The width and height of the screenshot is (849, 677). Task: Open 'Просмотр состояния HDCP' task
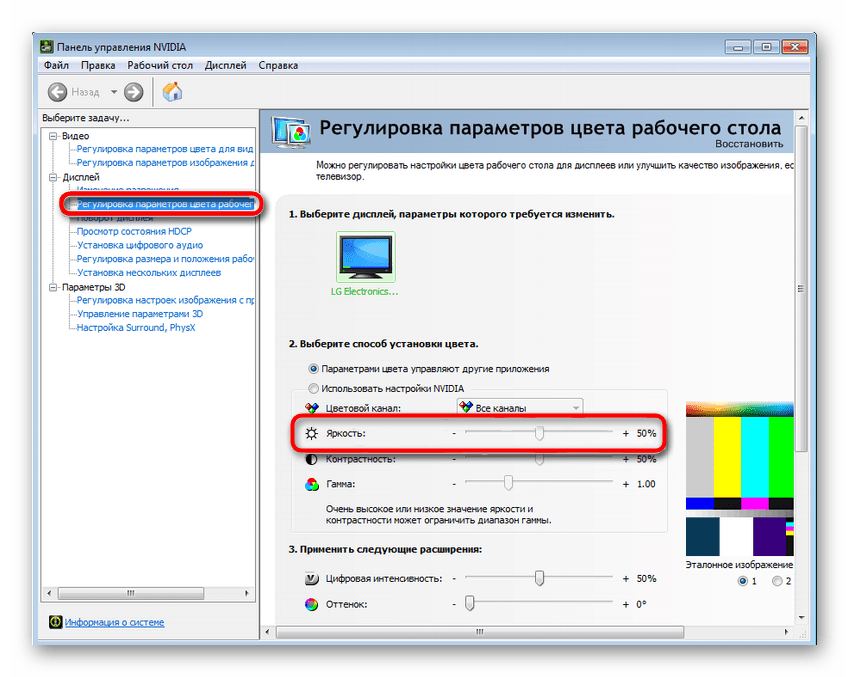click(x=134, y=231)
